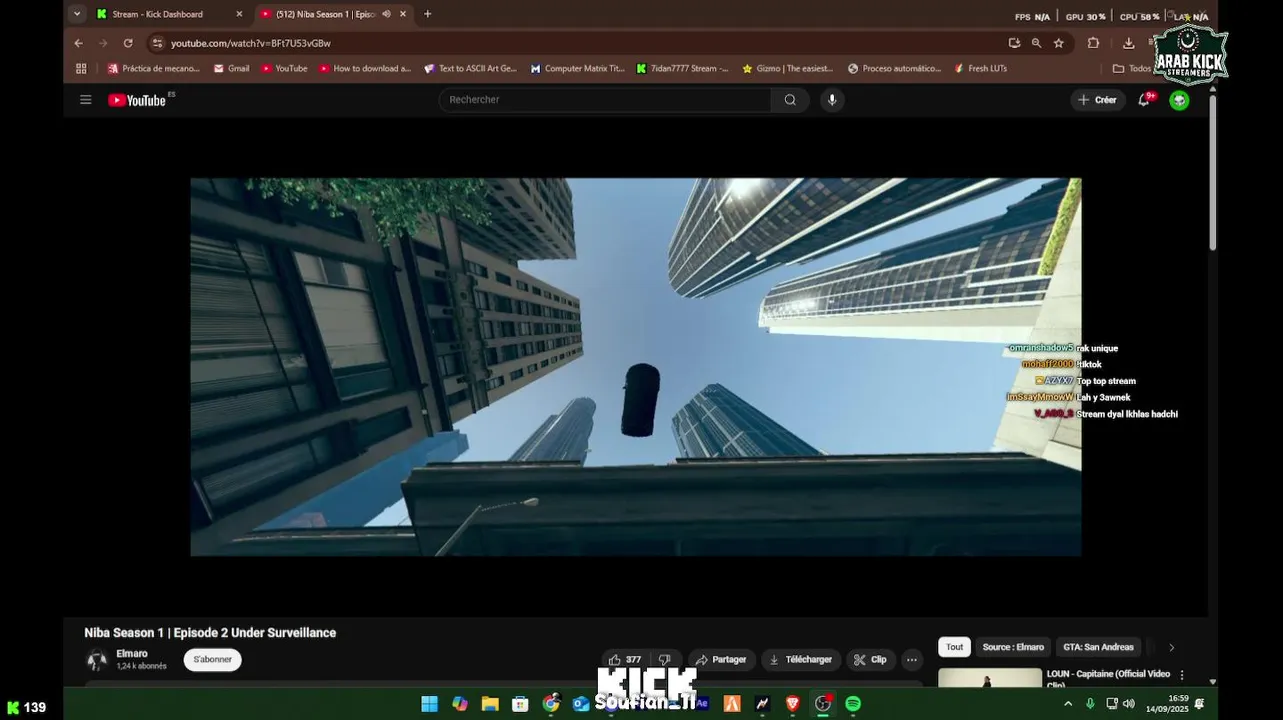Open the browser extensions puzzle icon
This screenshot has width=1283, height=720.
click(1093, 43)
